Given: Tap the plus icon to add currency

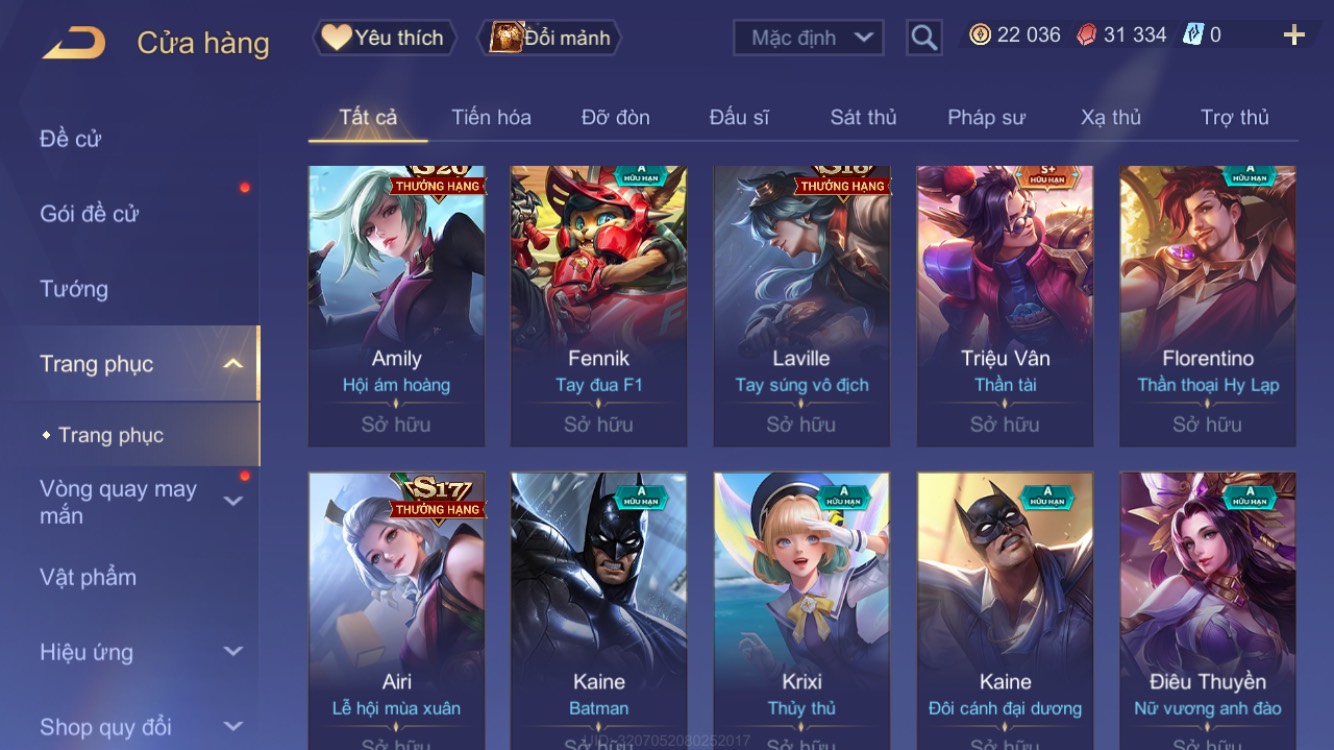Looking at the screenshot, I should pos(1294,35).
